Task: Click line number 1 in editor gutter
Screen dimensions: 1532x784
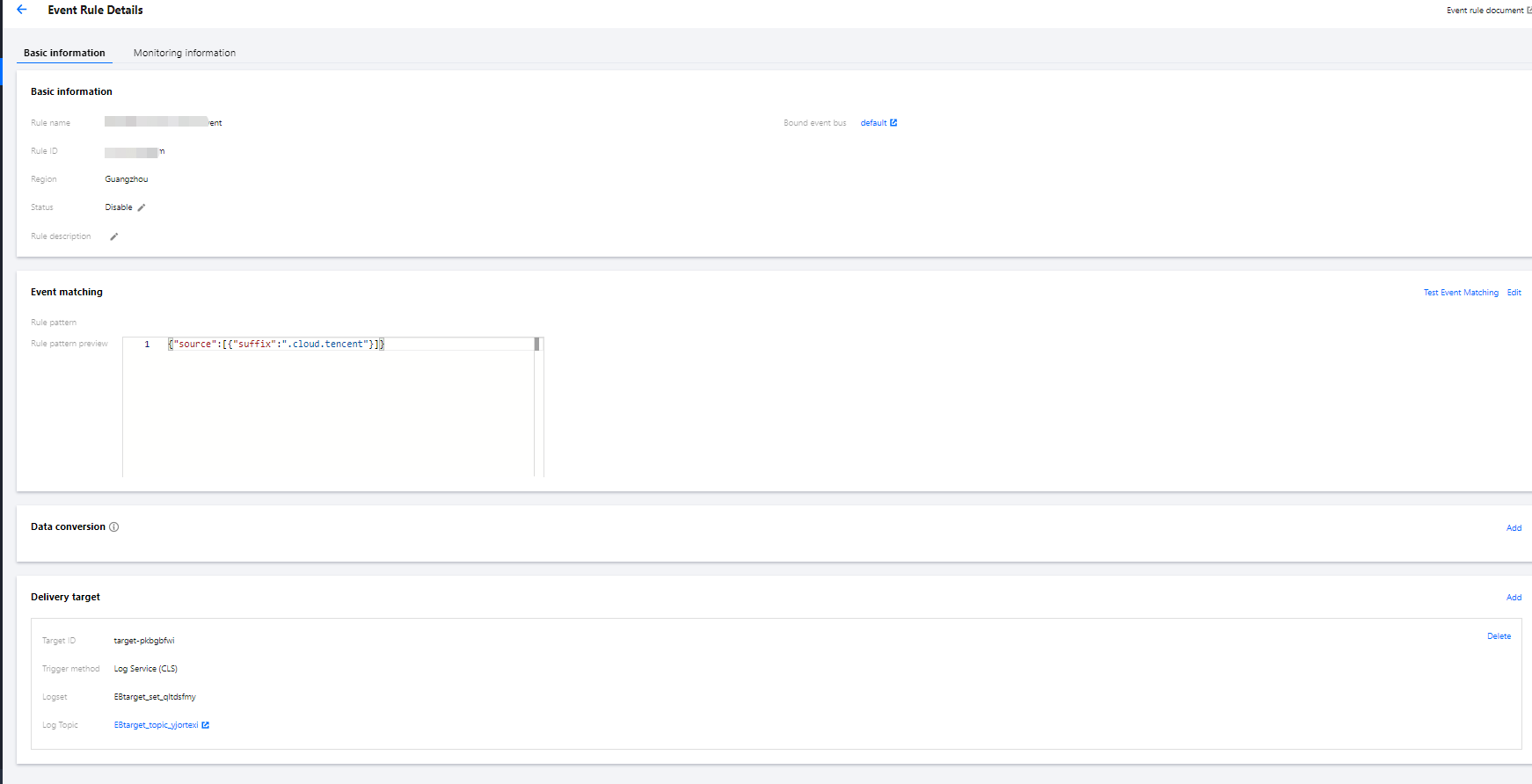Action: coord(147,345)
